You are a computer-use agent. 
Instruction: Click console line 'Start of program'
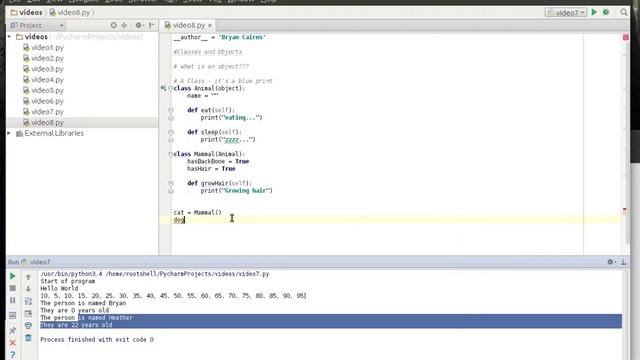68,281
